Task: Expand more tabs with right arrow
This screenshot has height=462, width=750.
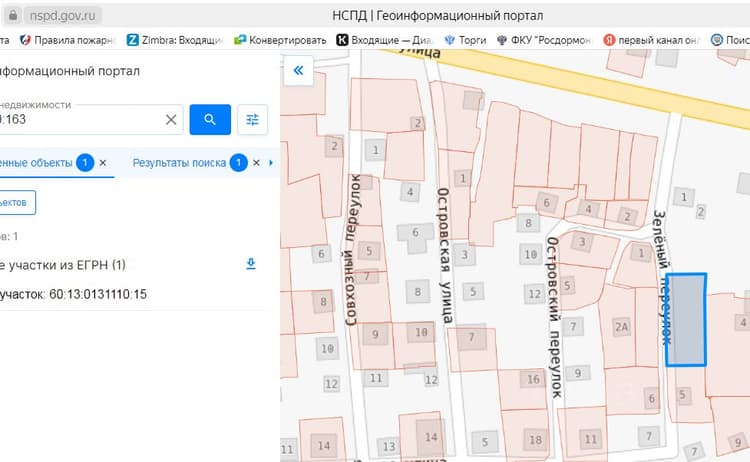Action: 271,163
